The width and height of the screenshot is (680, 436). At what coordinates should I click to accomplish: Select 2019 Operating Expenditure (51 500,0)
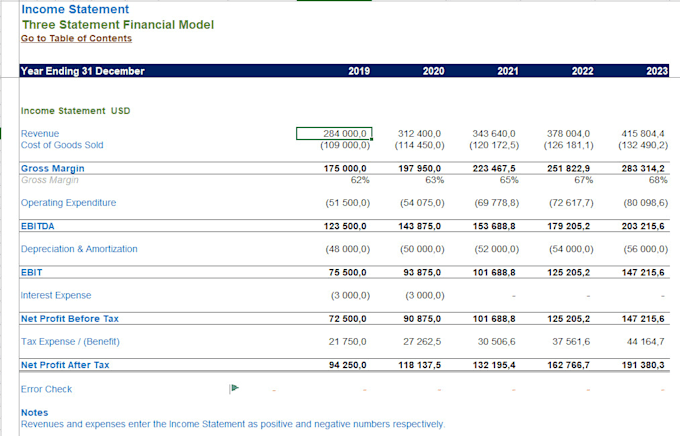click(348, 203)
